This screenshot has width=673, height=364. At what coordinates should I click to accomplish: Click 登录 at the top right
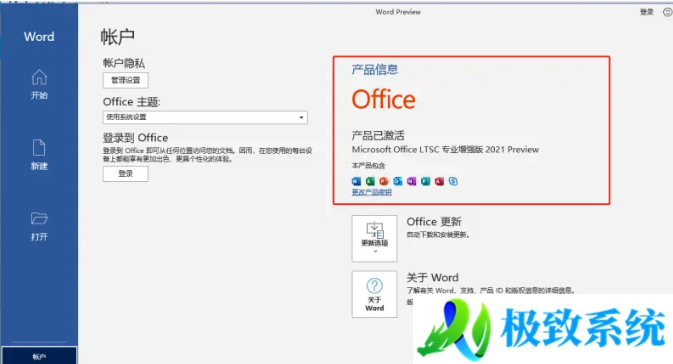pos(646,12)
